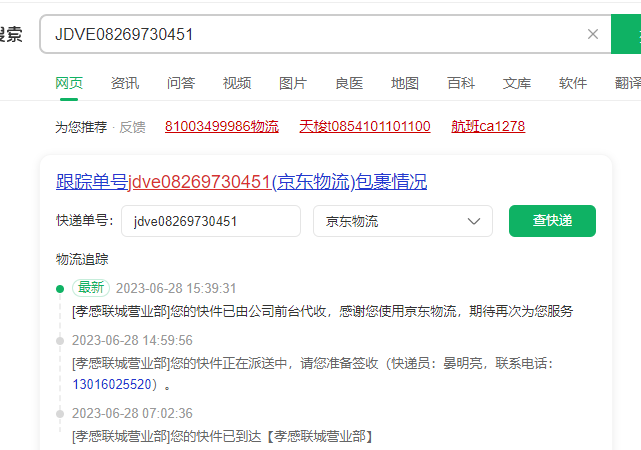Open suggested link 航班ca1278
This screenshot has width=641, height=450.
click(488, 127)
